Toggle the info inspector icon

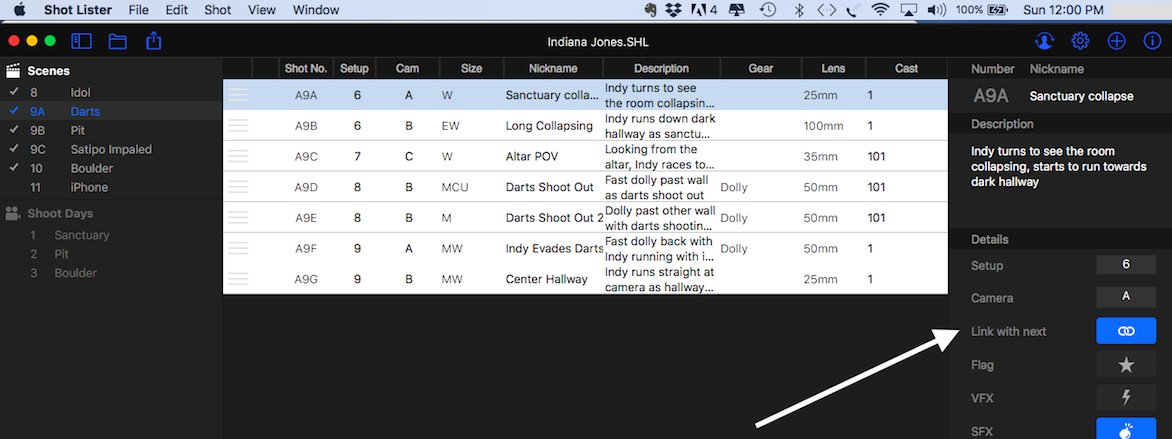[1153, 41]
